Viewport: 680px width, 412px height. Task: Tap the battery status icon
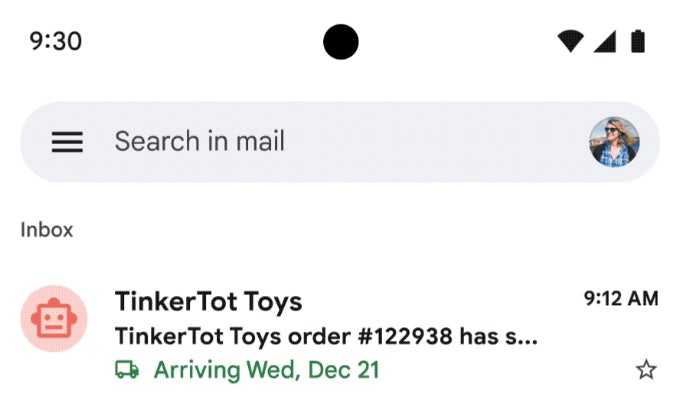[x=637, y=41]
